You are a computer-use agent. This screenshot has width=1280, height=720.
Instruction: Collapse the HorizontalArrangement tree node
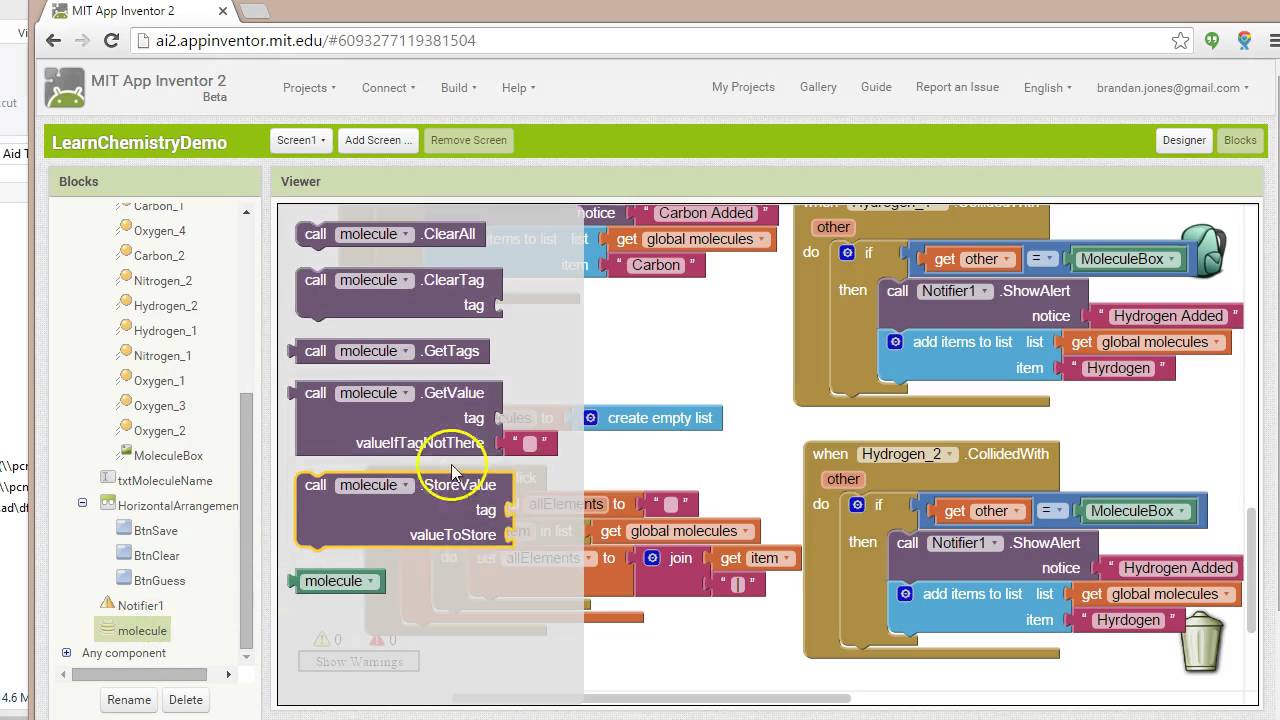(x=82, y=504)
